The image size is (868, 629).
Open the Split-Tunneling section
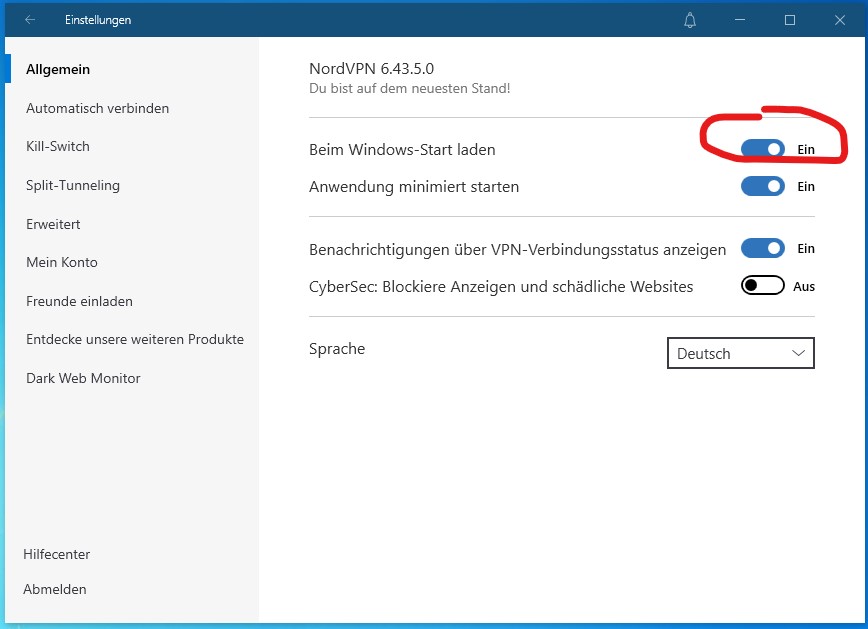(73, 185)
